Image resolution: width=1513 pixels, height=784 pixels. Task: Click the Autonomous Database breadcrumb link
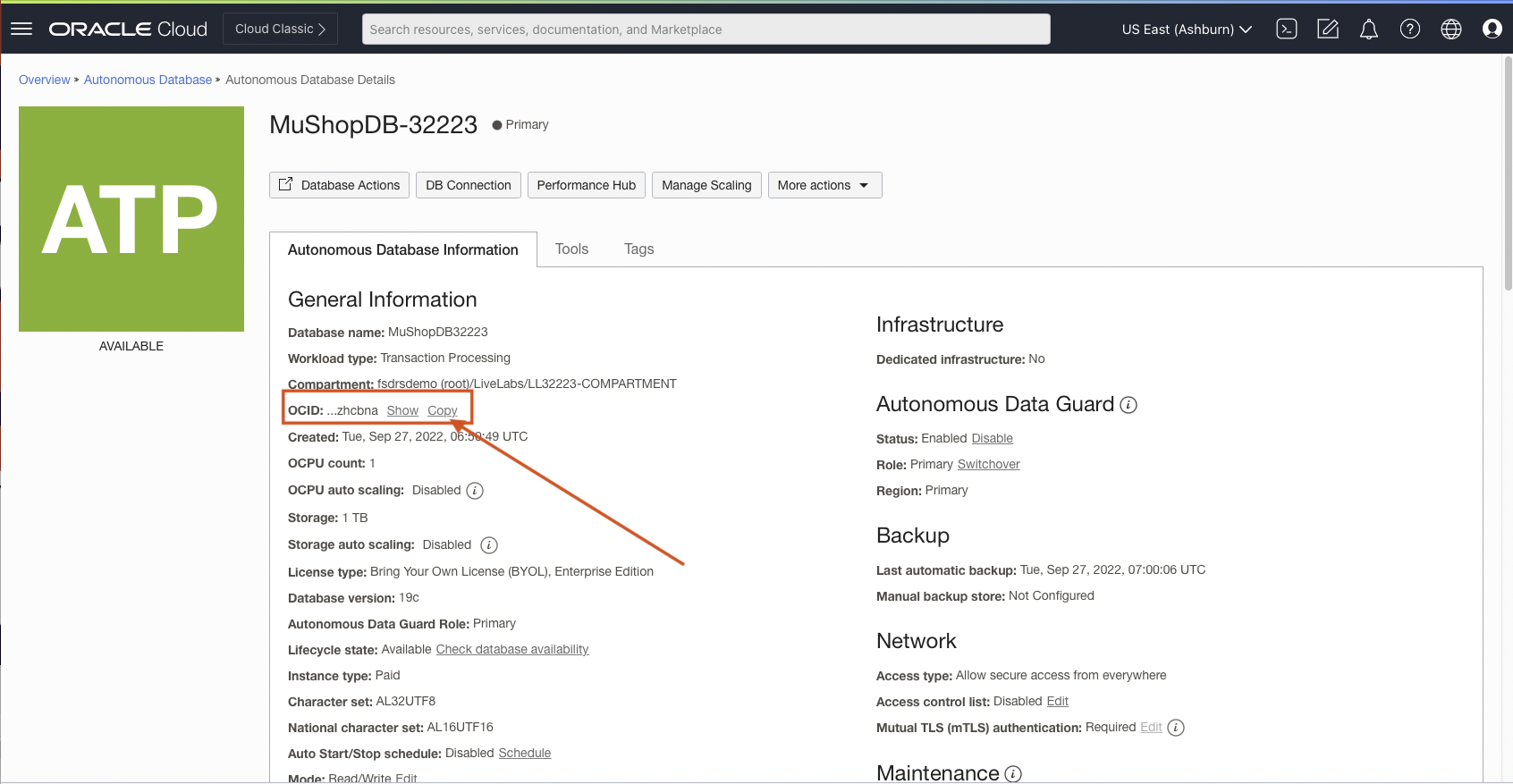coord(148,80)
